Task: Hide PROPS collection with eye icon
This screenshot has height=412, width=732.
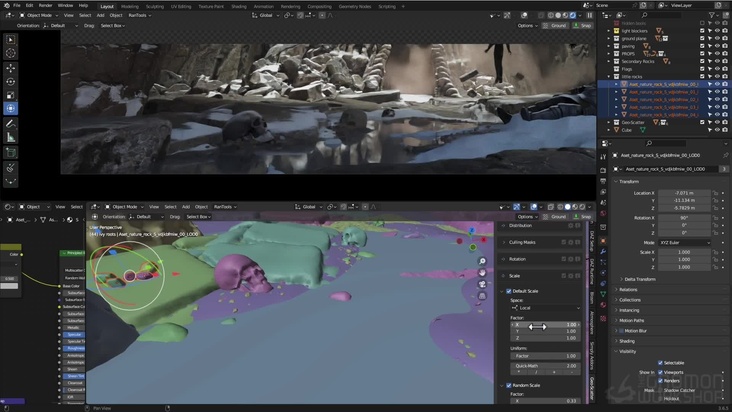Action: [718, 54]
